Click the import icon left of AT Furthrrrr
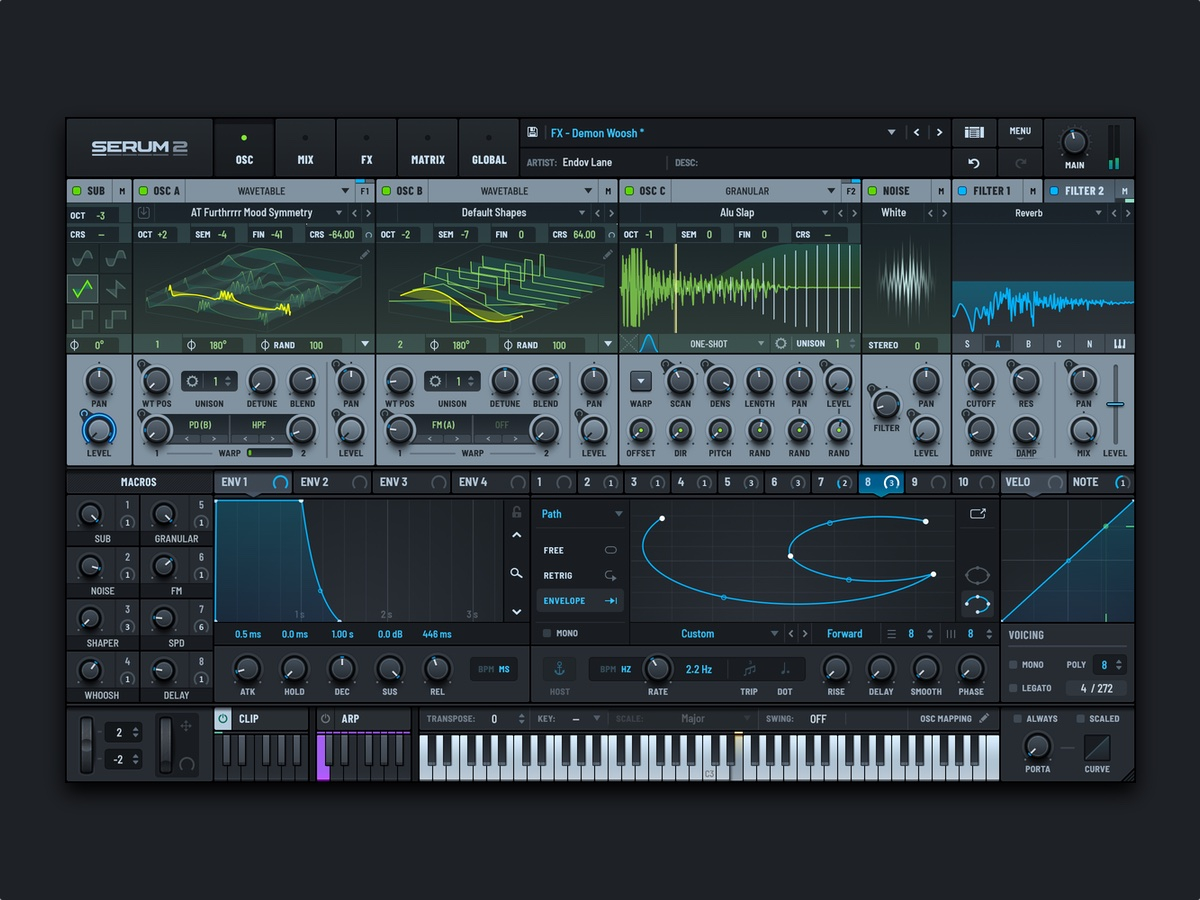 point(144,213)
